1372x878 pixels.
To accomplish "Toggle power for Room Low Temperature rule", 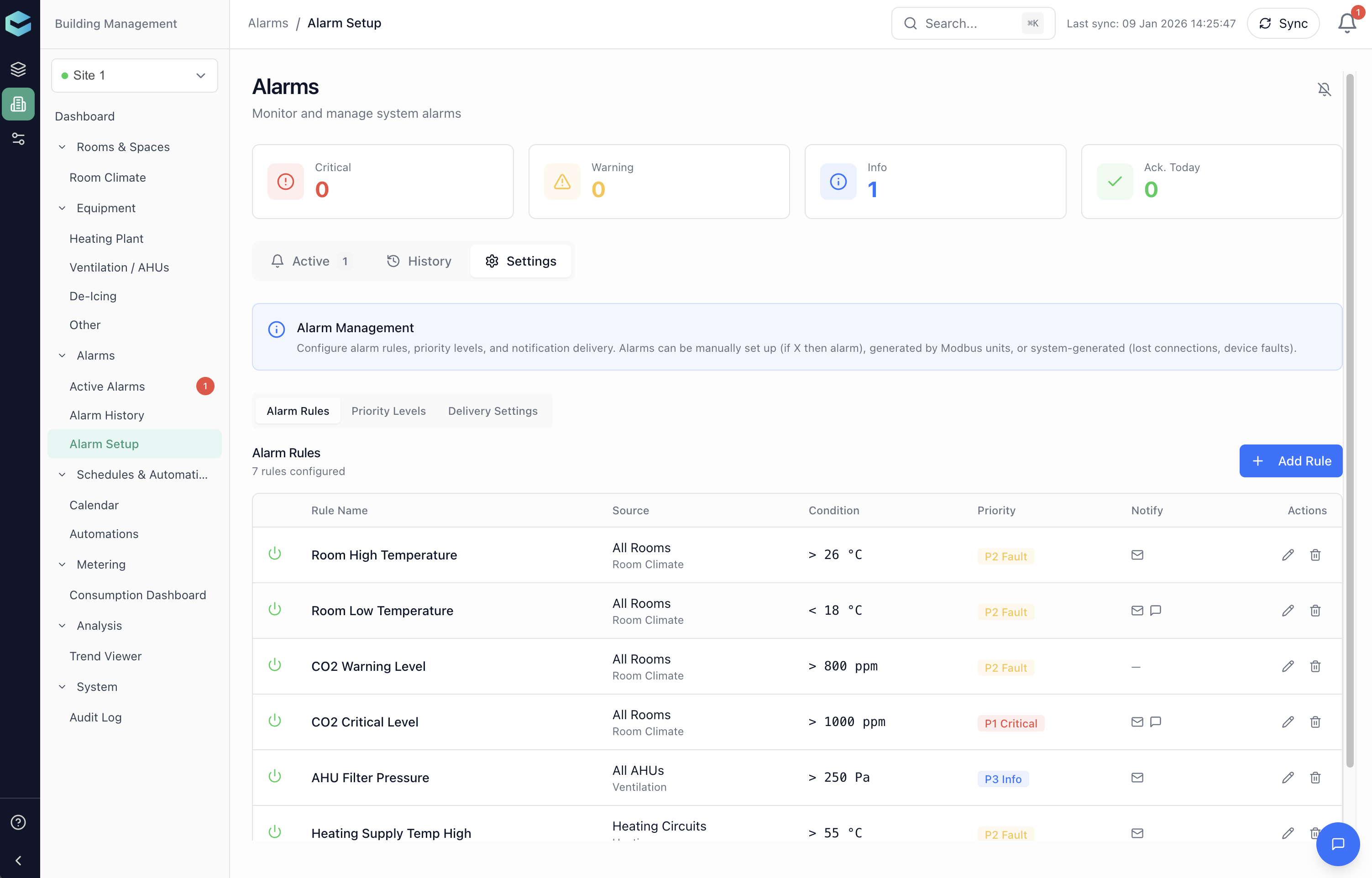I will click(x=275, y=610).
